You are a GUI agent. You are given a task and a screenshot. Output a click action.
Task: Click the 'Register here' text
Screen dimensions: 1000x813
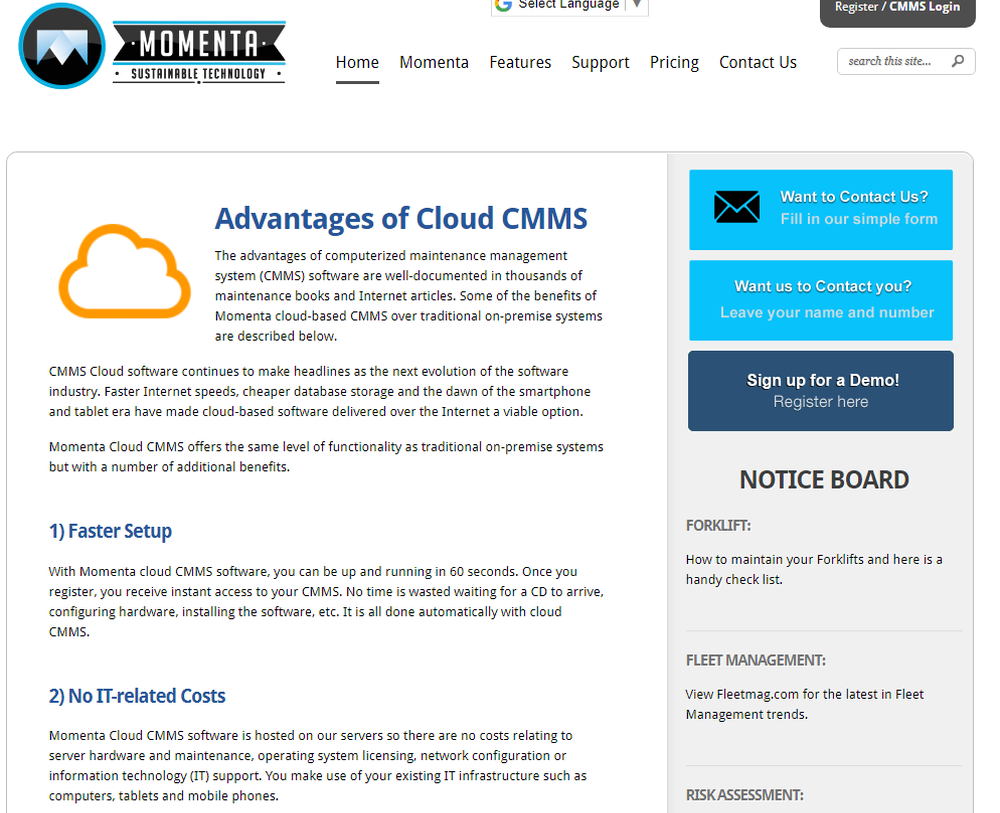click(x=821, y=402)
